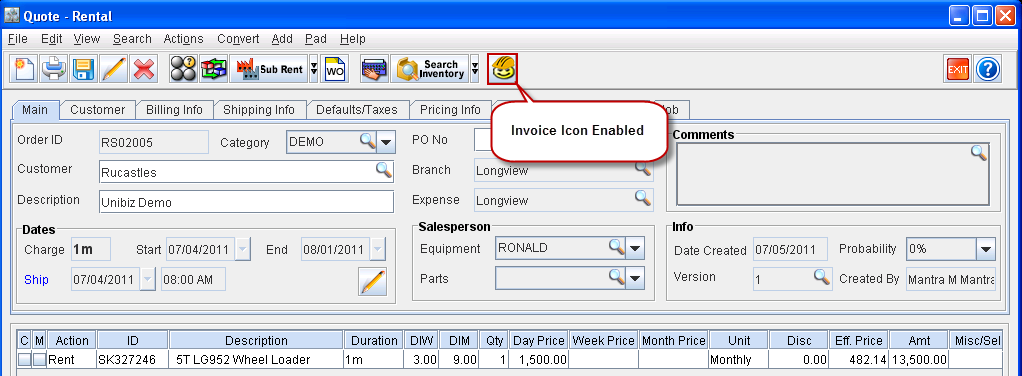Open the Actions menu
Viewport: 1022px width, 376px height.
[x=184, y=39]
